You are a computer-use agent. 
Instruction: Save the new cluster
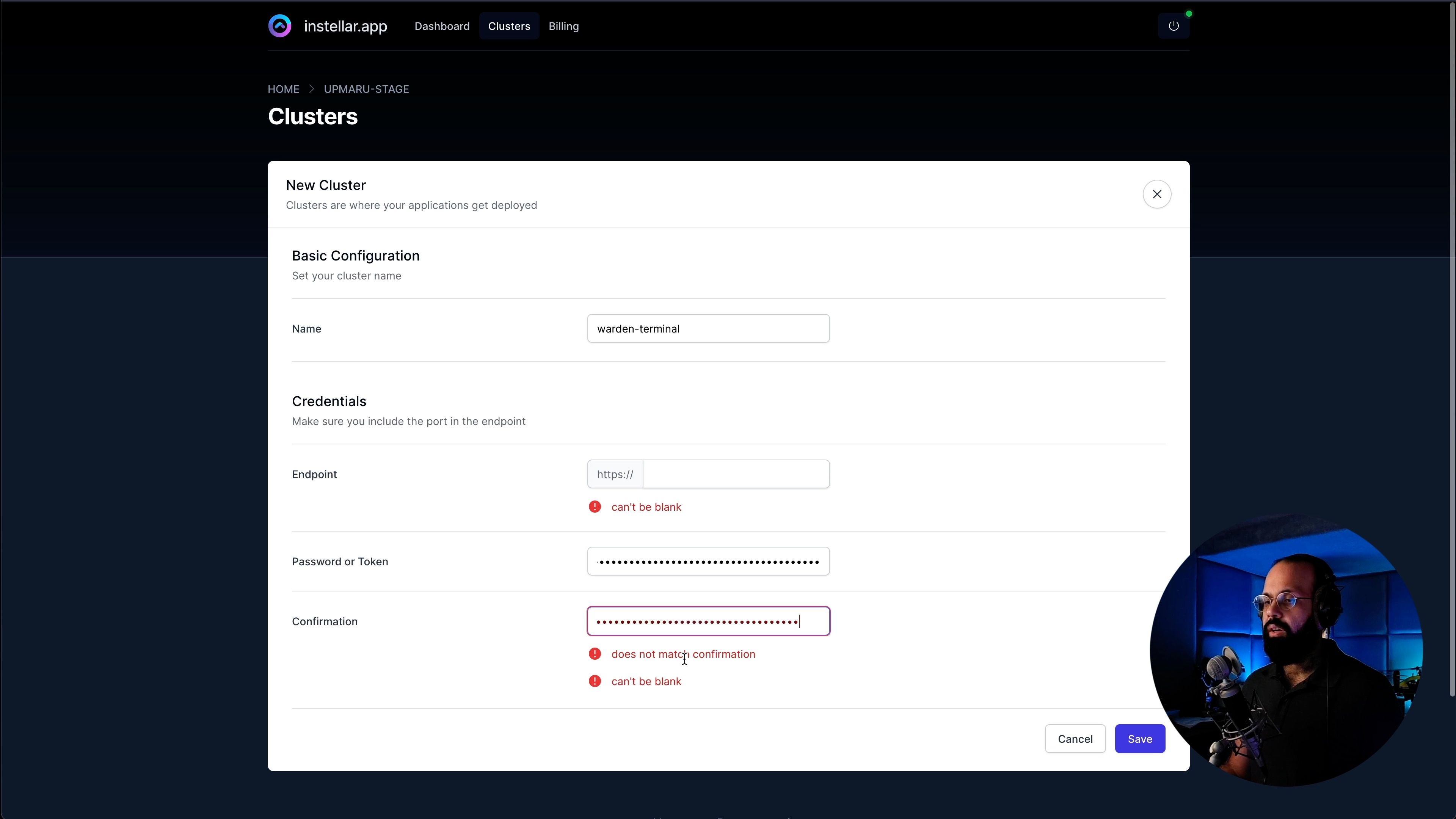(x=1139, y=739)
